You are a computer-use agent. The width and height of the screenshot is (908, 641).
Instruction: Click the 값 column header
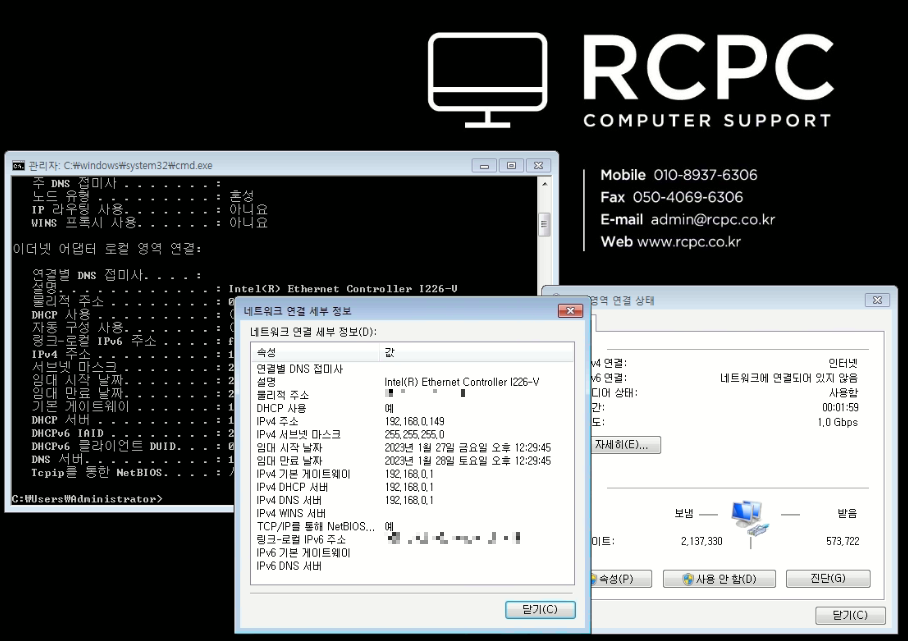tap(477, 352)
